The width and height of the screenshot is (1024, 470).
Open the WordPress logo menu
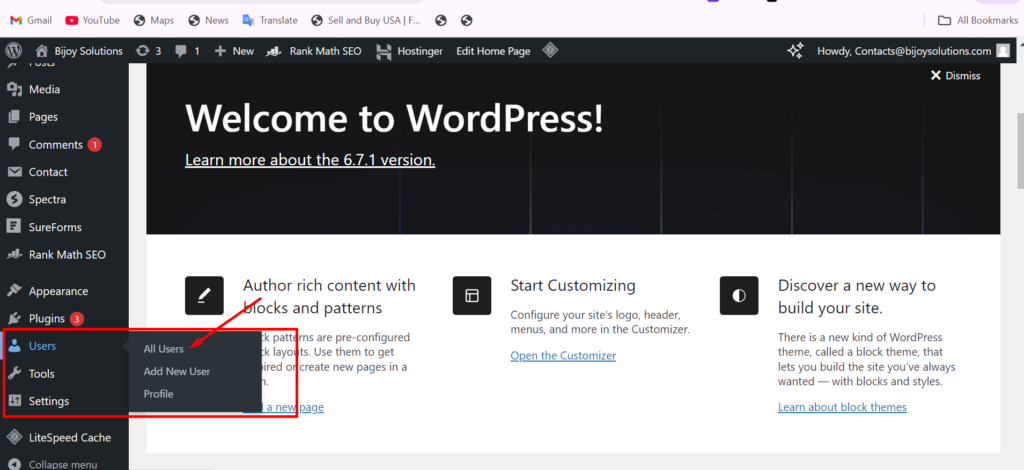pos(14,51)
